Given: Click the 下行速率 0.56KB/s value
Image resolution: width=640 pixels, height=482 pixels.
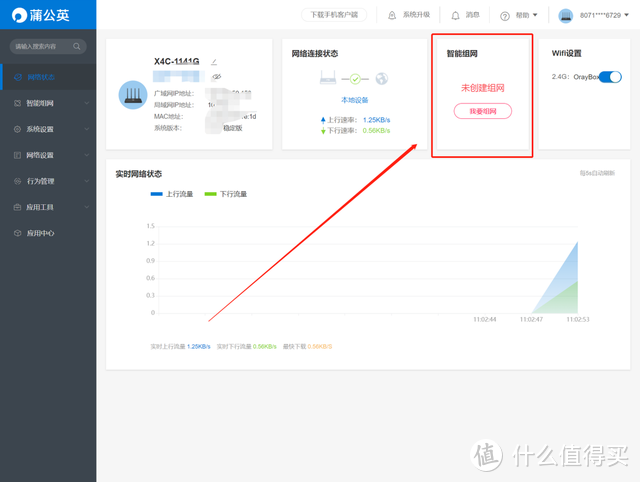Looking at the screenshot, I should (376, 131).
